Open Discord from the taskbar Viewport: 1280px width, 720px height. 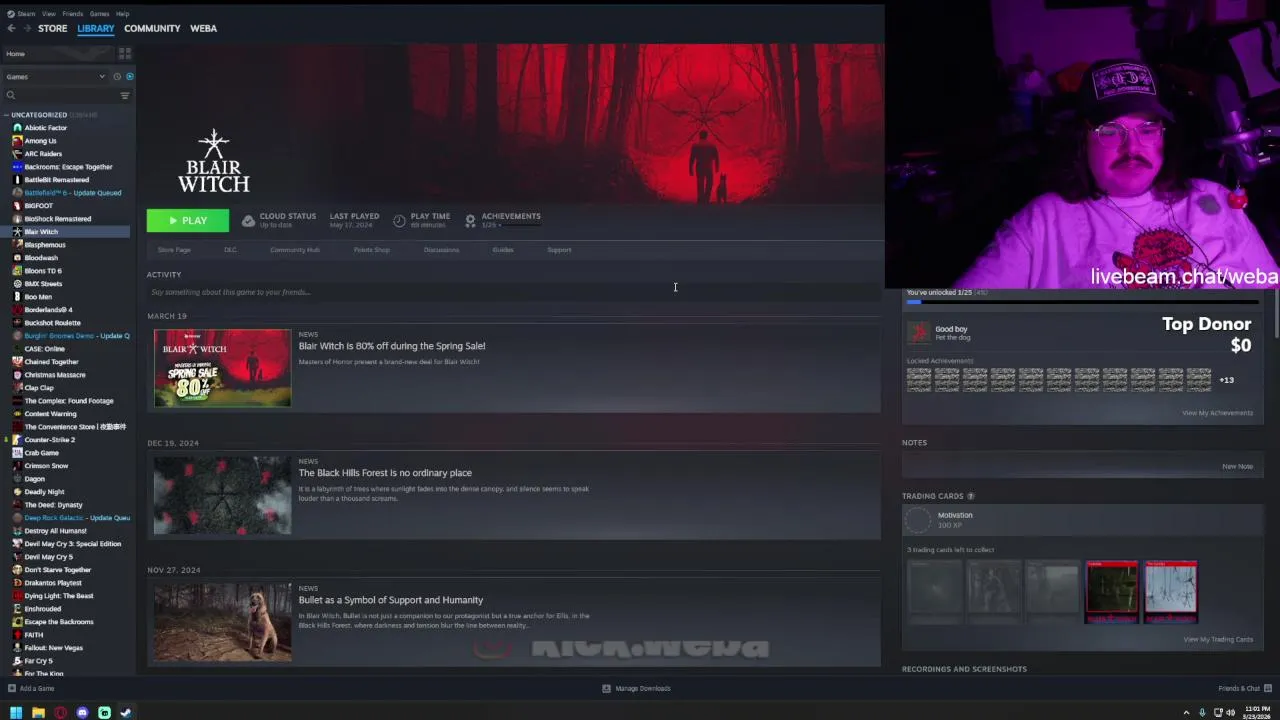tap(82, 713)
